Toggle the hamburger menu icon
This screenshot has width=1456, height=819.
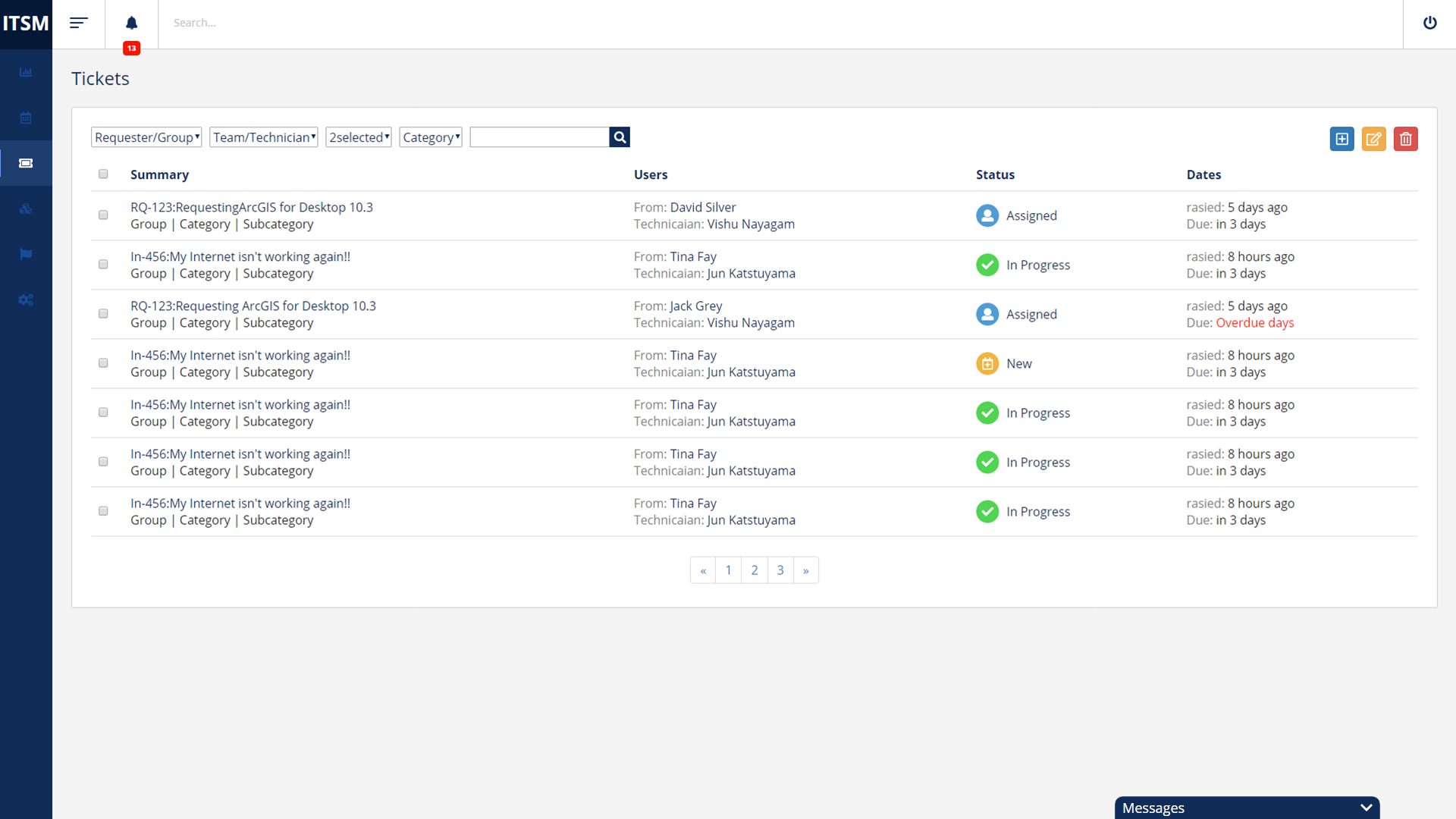coord(79,23)
